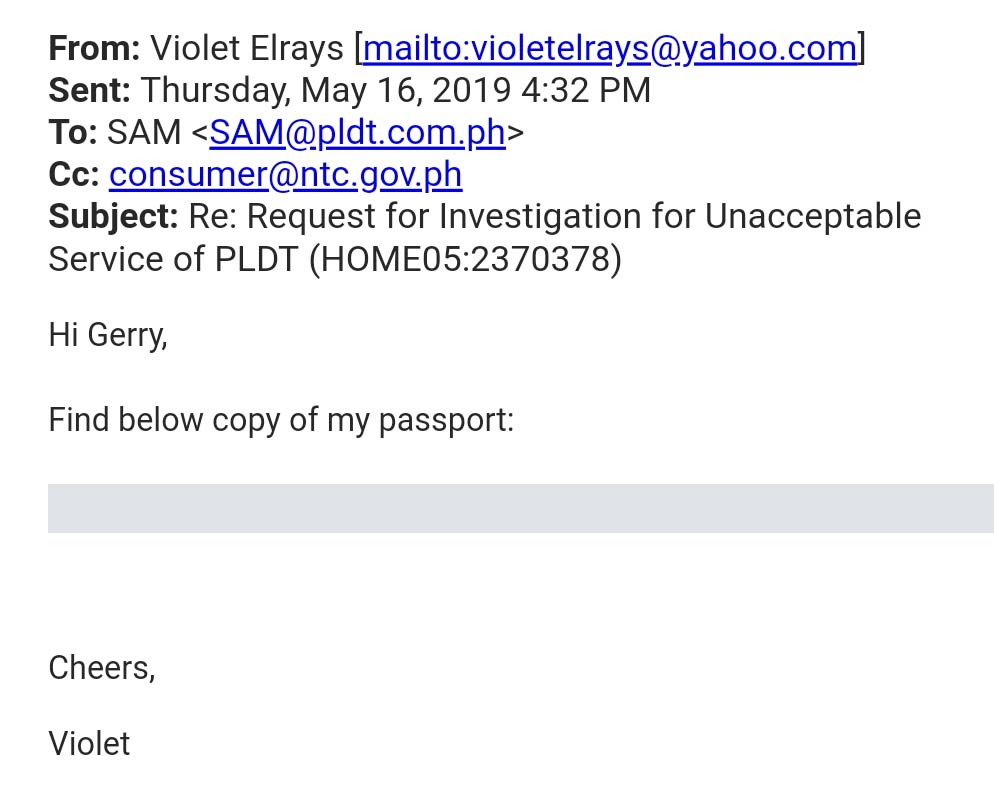Click the 4:32 PM sent time
The height and width of the screenshot is (810, 994).
(585, 90)
